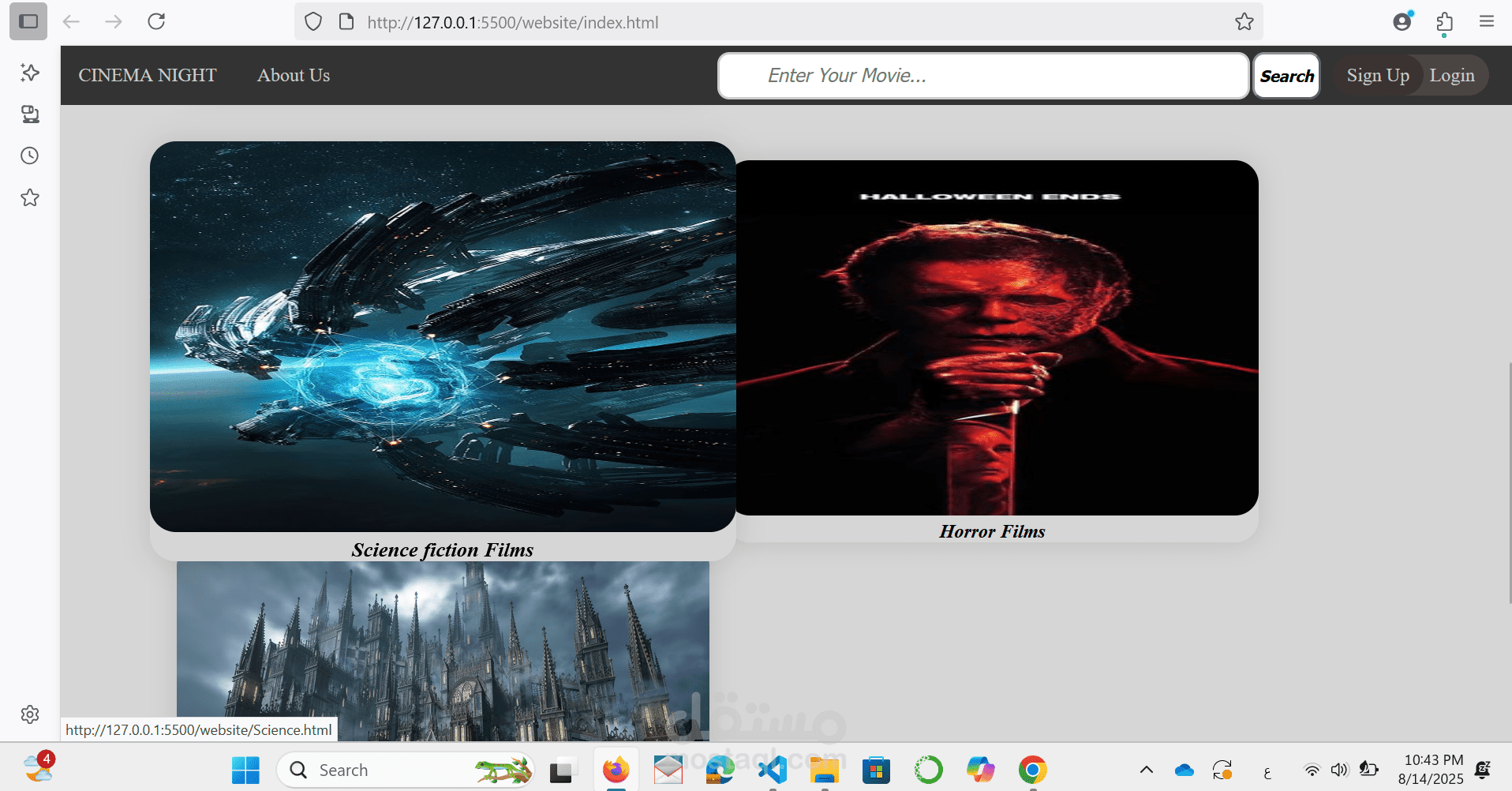Switch keyboard input language indicator
The height and width of the screenshot is (791, 1512).
1267,772
